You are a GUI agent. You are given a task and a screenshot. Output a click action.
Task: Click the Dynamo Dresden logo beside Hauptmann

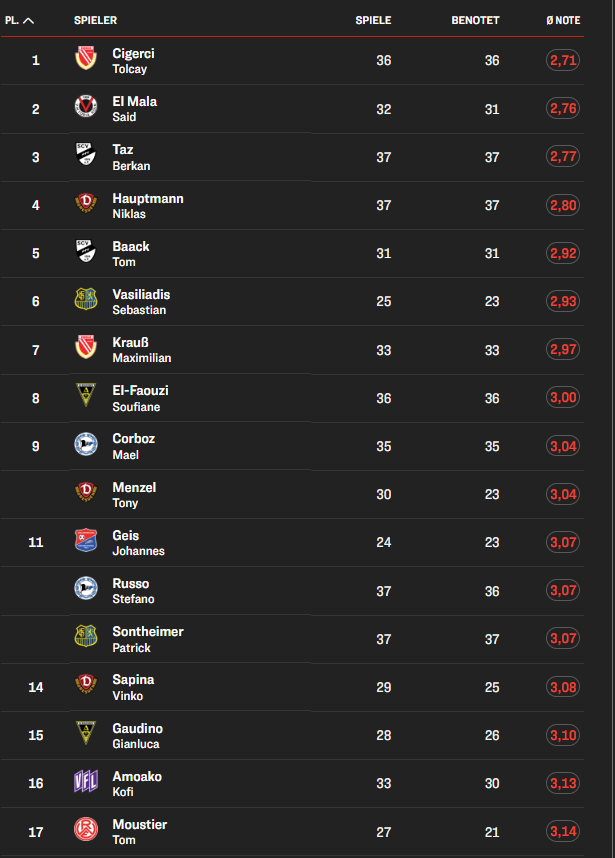tap(86, 205)
